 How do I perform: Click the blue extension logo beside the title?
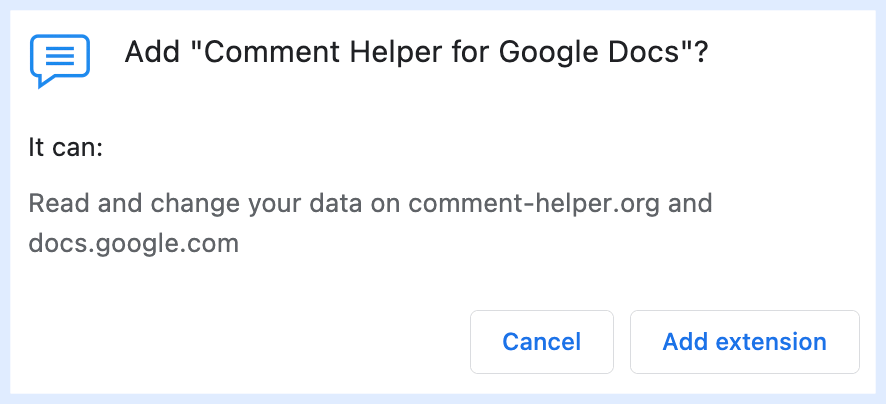pos(60,61)
